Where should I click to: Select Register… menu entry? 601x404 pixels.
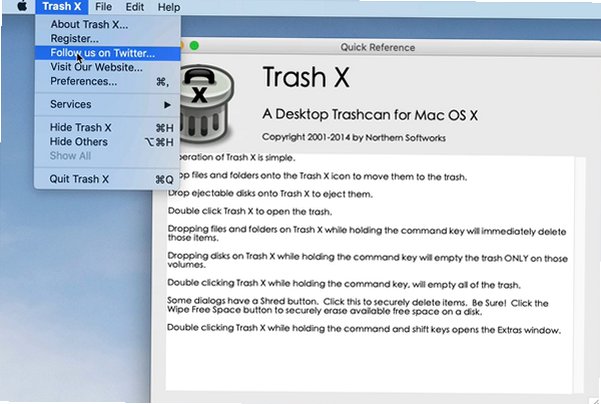107,38
